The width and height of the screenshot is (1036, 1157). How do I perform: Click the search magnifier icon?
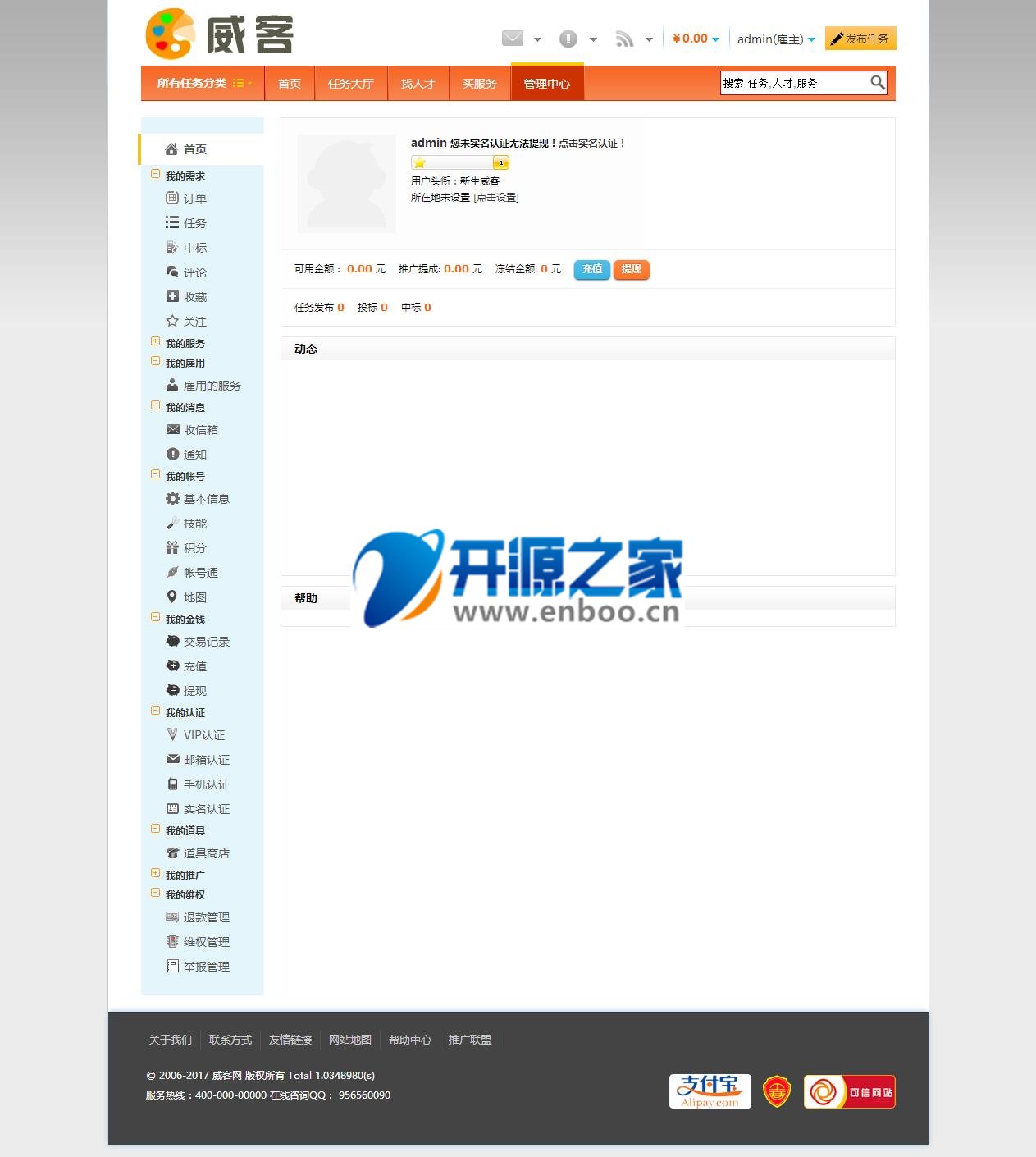click(877, 83)
